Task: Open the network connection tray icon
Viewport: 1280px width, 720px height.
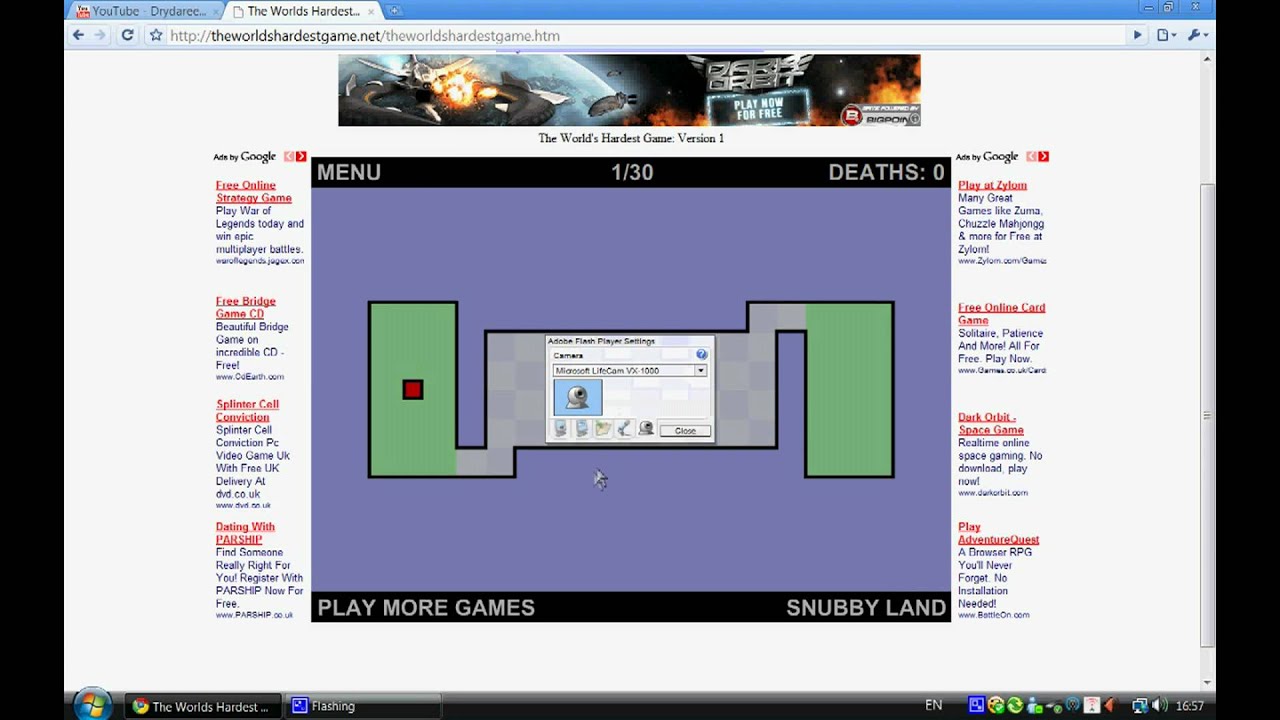Action: (x=1141, y=705)
